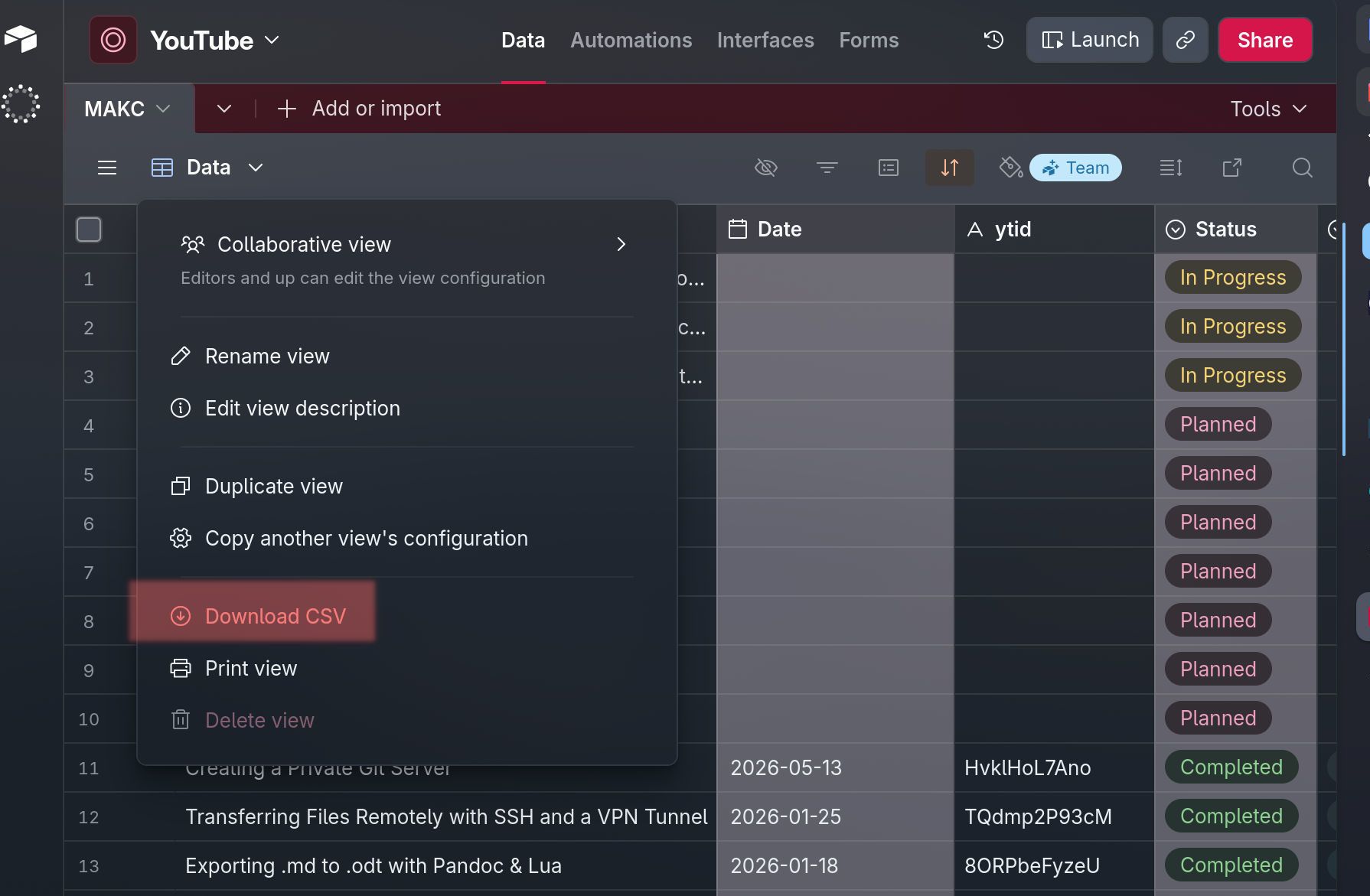Copy the base link via chain icon

[x=1185, y=40]
